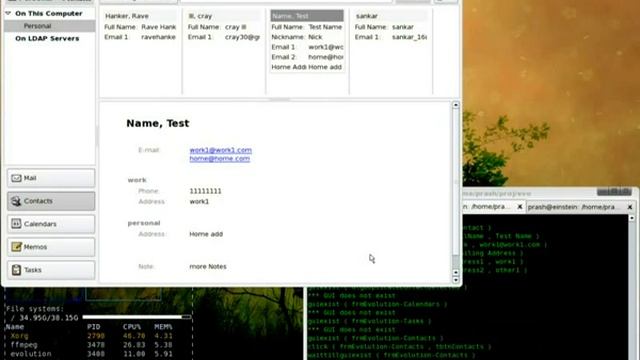
Task: Select the sankar contact card
Action: point(391,26)
